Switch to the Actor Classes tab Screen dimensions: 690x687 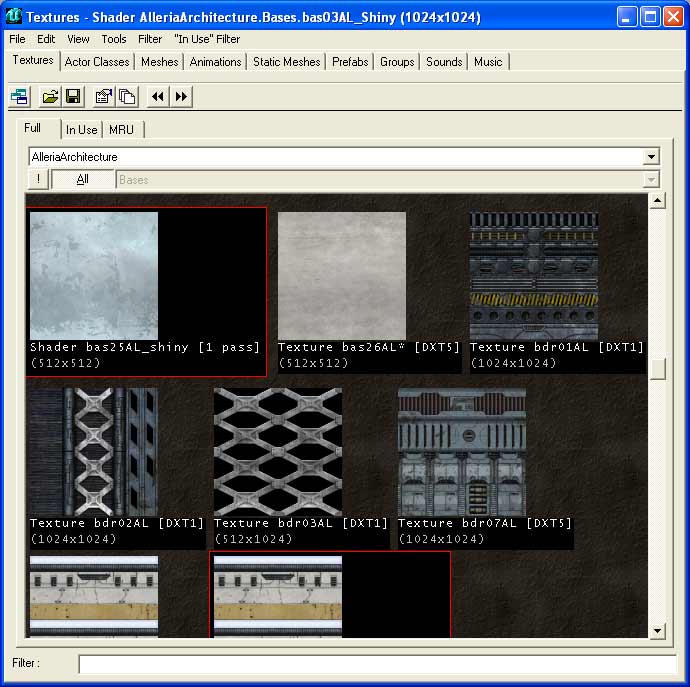coord(97,62)
